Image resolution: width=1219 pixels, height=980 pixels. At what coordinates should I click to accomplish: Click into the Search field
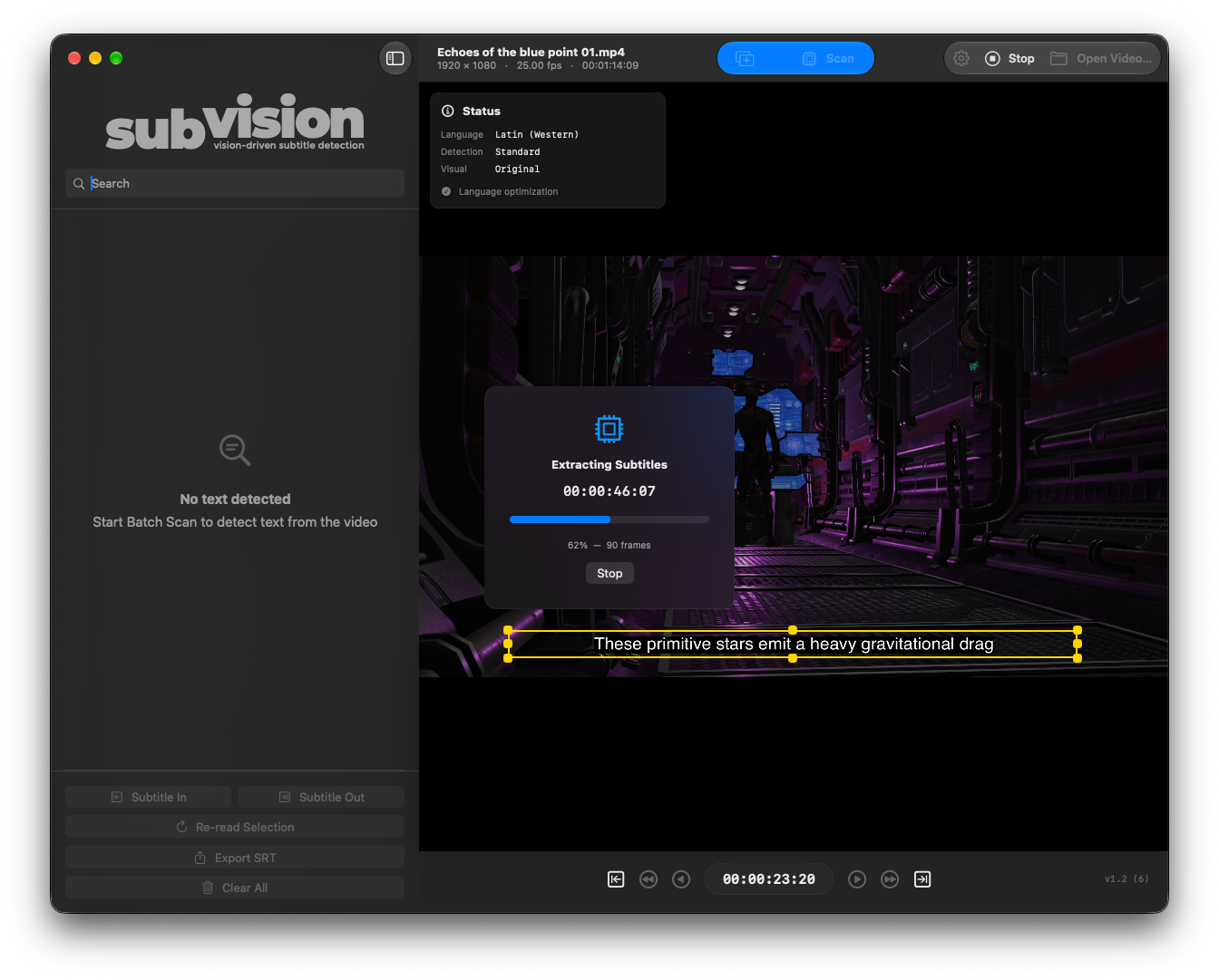pyautogui.click(x=235, y=183)
